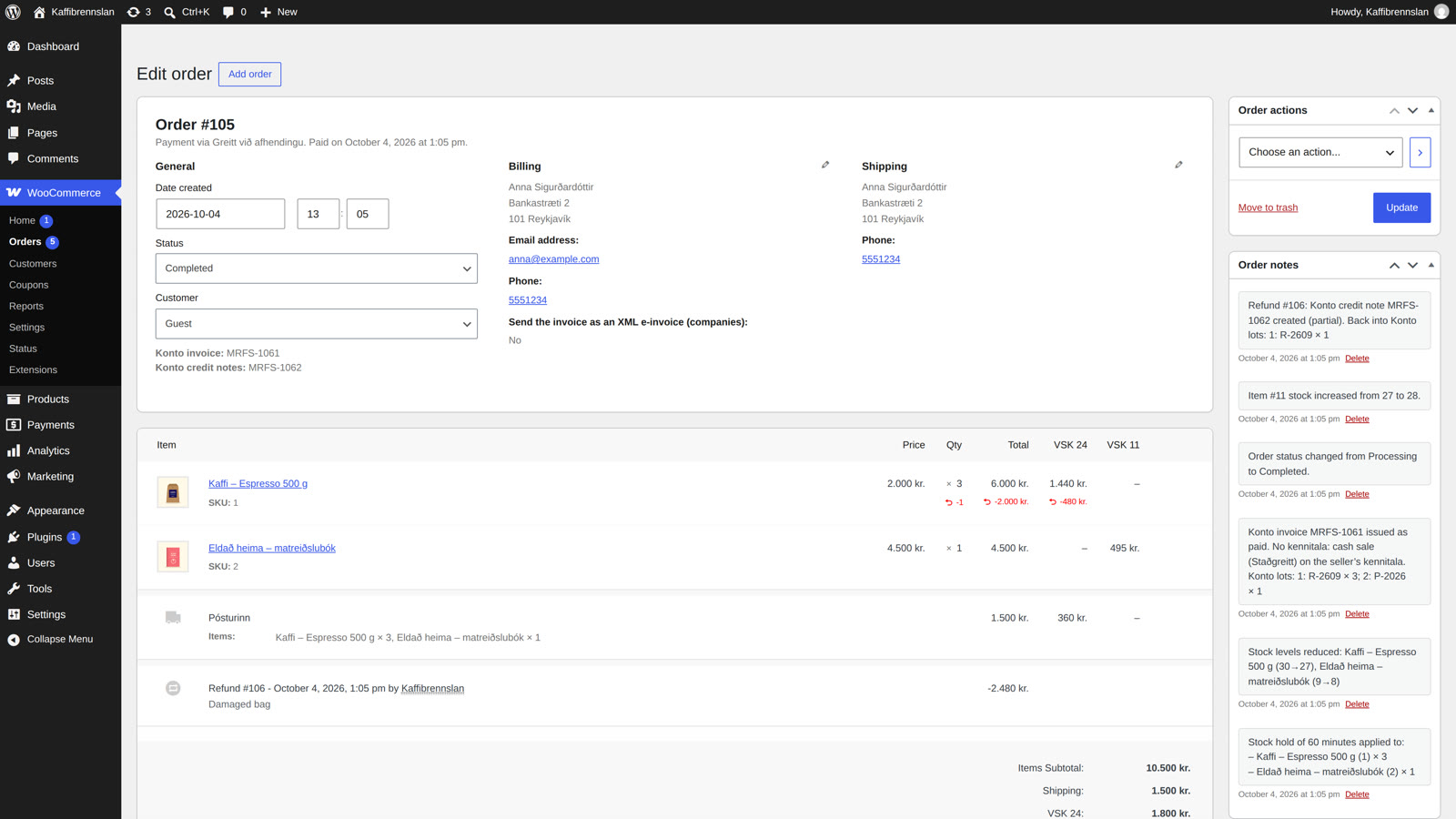
Task: Open the Choose an action dropdown
Action: [1320, 152]
